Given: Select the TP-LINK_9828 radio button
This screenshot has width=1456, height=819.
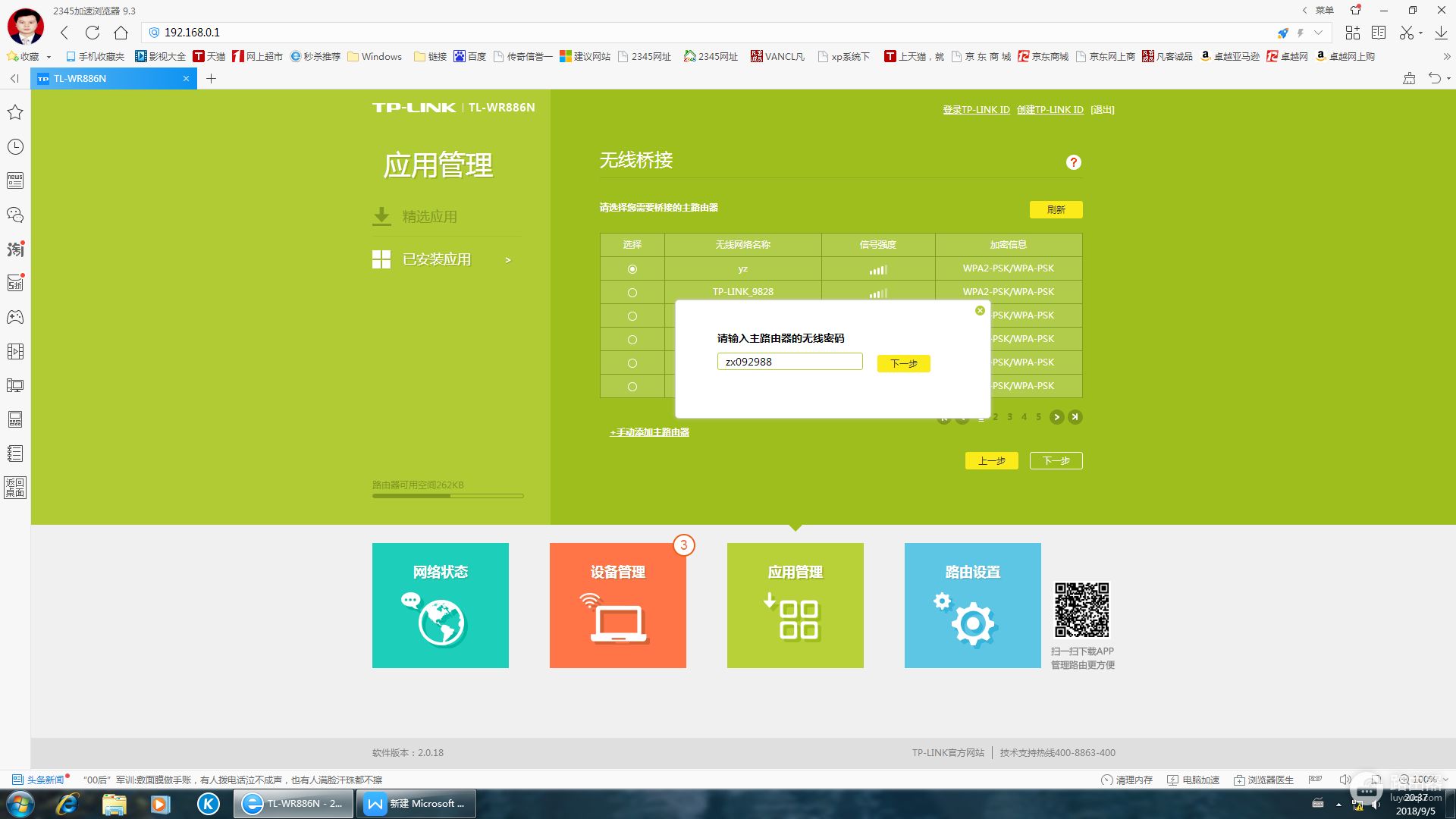Looking at the screenshot, I should [x=632, y=293].
